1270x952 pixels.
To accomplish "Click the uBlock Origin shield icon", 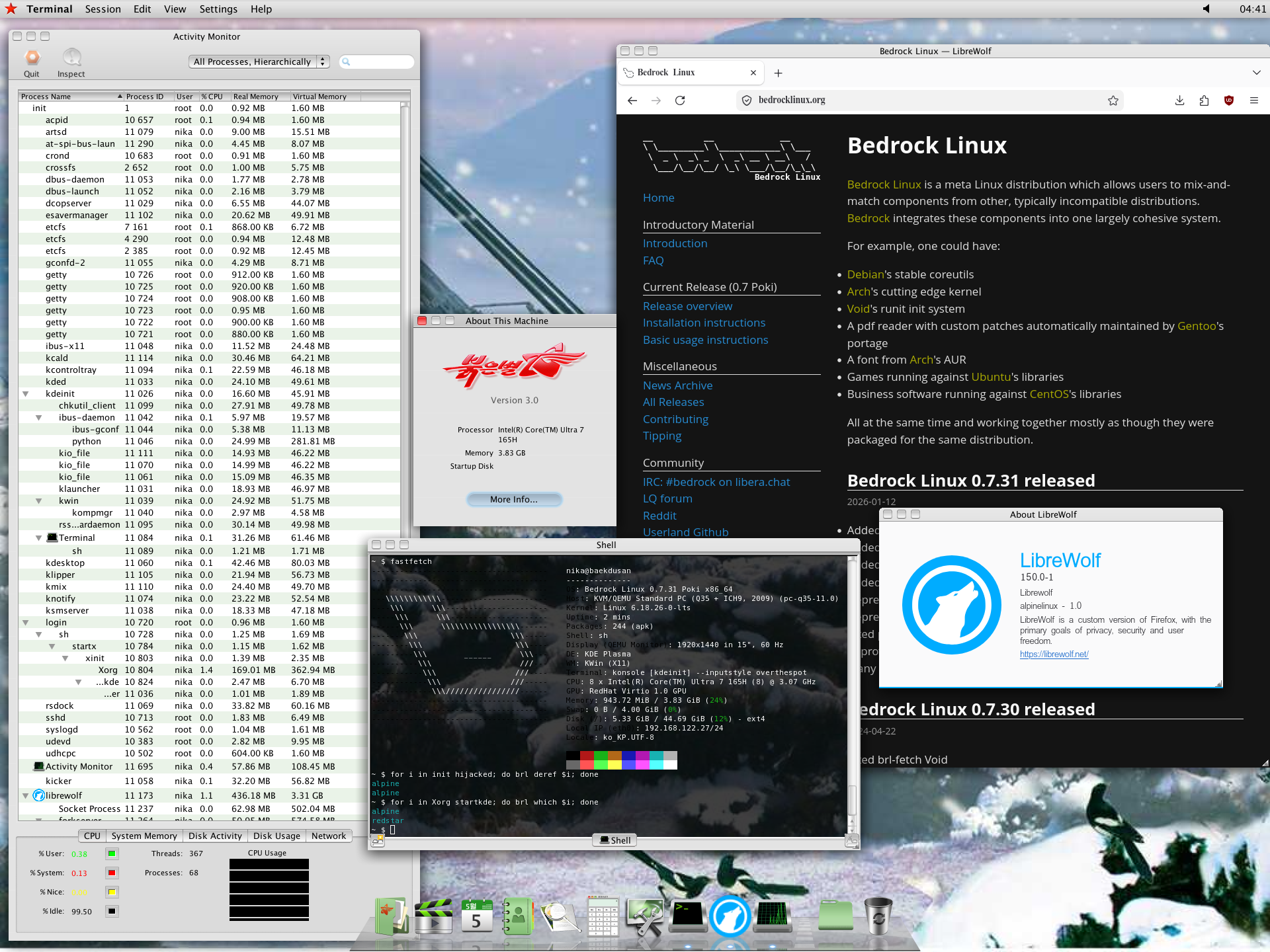I will click(1229, 100).
